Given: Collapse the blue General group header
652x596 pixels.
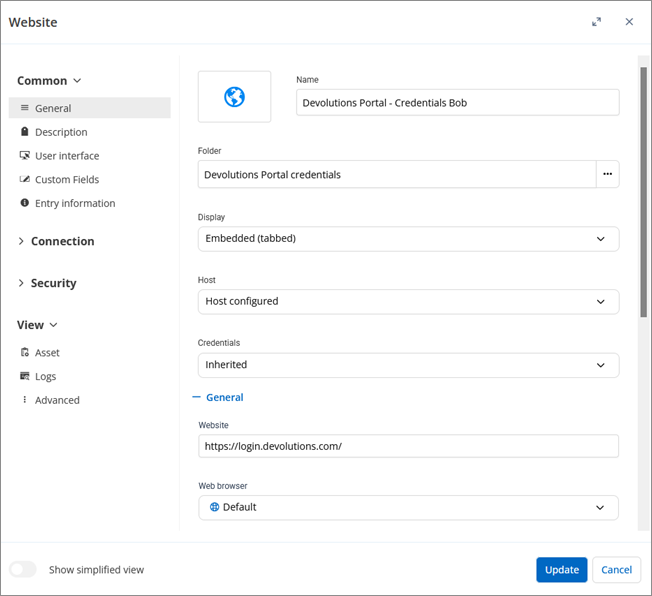Looking at the screenshot, I should (x=218, y=397).
